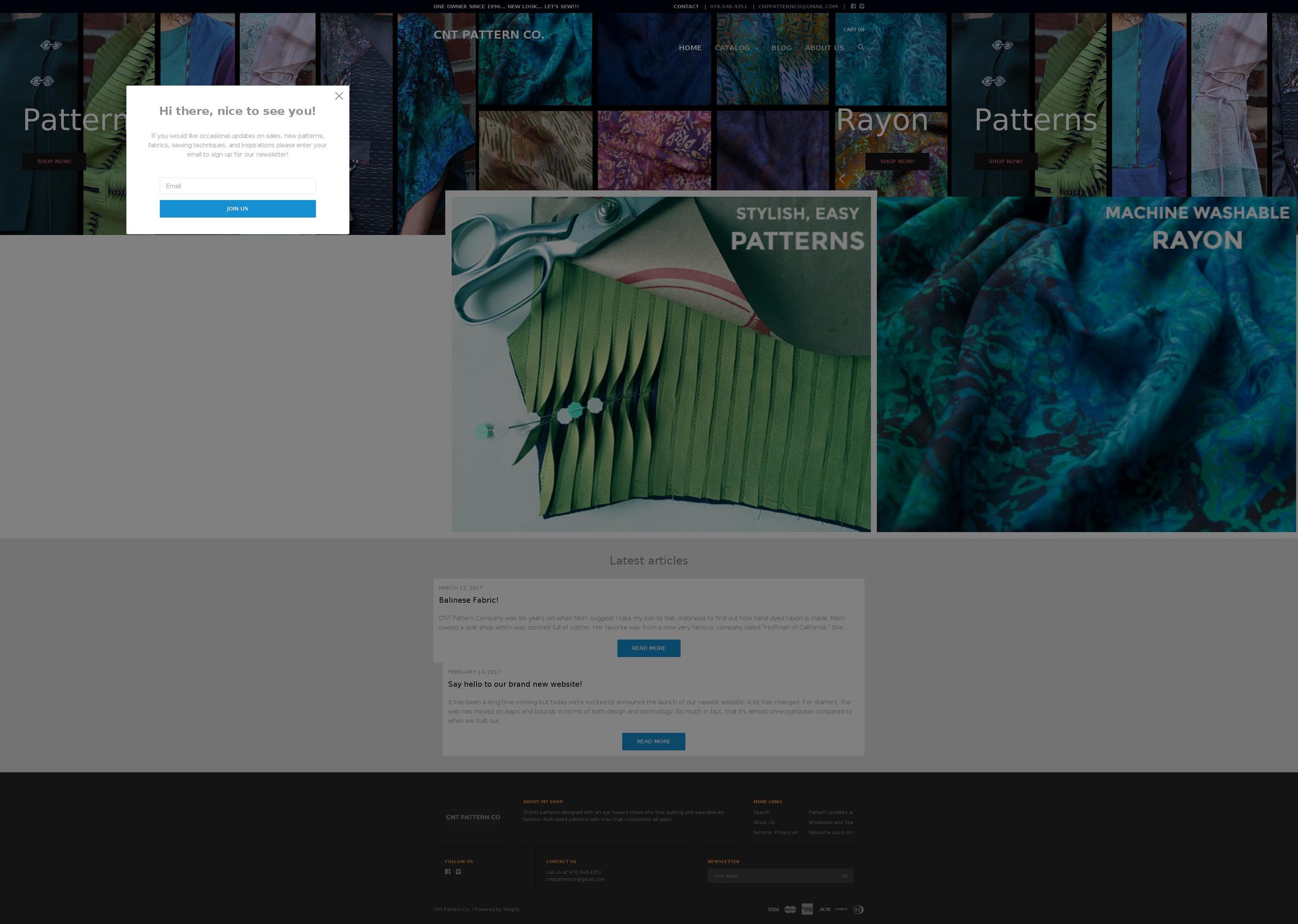Click the Email field in the popup
Viewport: 1298px width, 924px height.
point(237,185)
